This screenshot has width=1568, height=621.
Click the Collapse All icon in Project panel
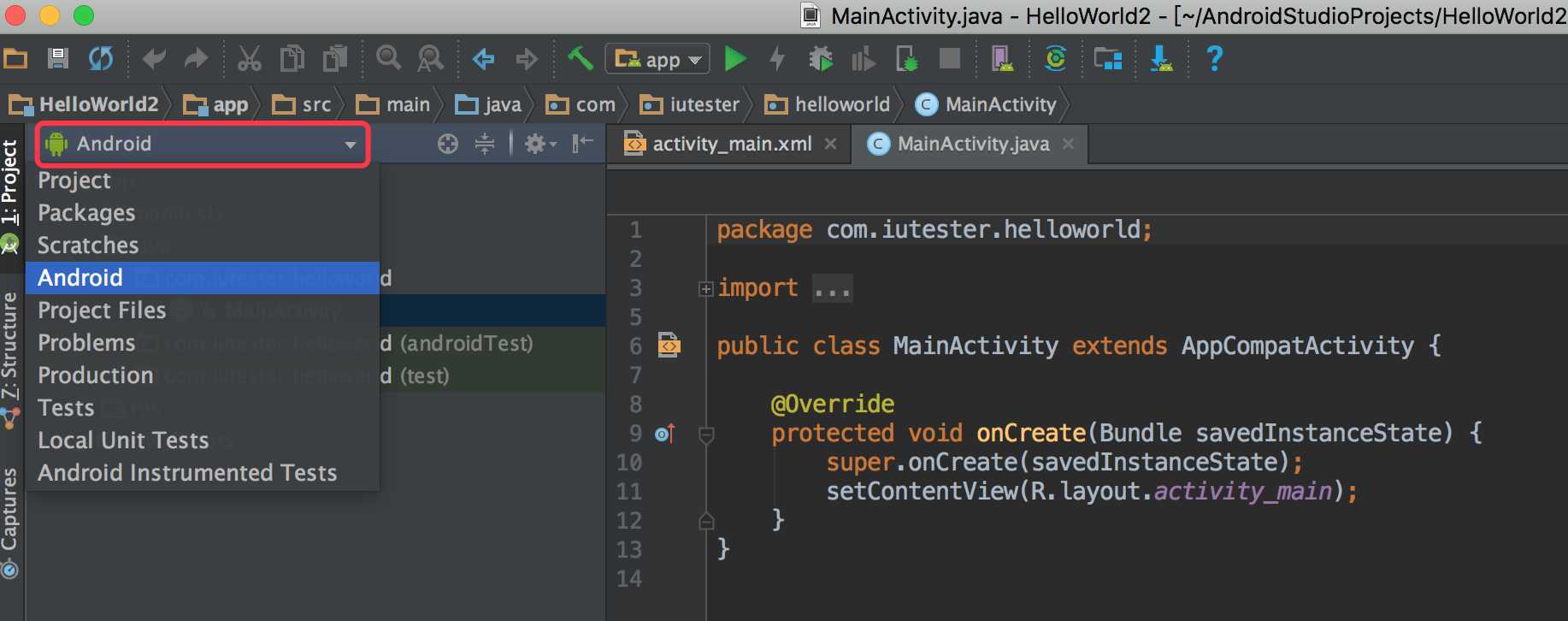(x=485, y=144)
